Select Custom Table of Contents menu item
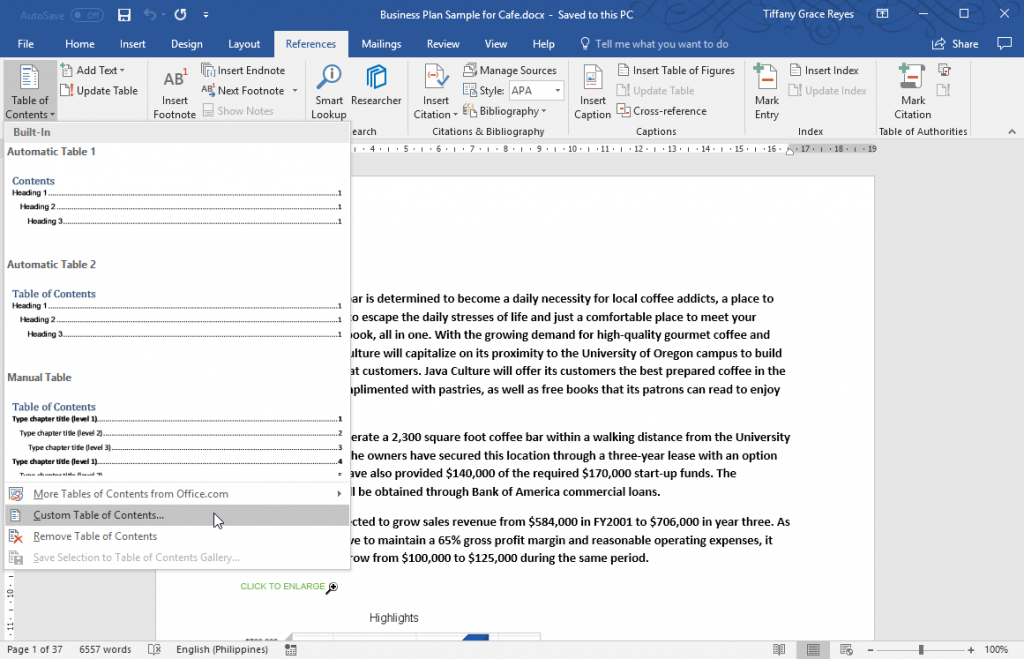This screenshot has height=659, width=1024. pyautogui.click(x=98, y=515)
